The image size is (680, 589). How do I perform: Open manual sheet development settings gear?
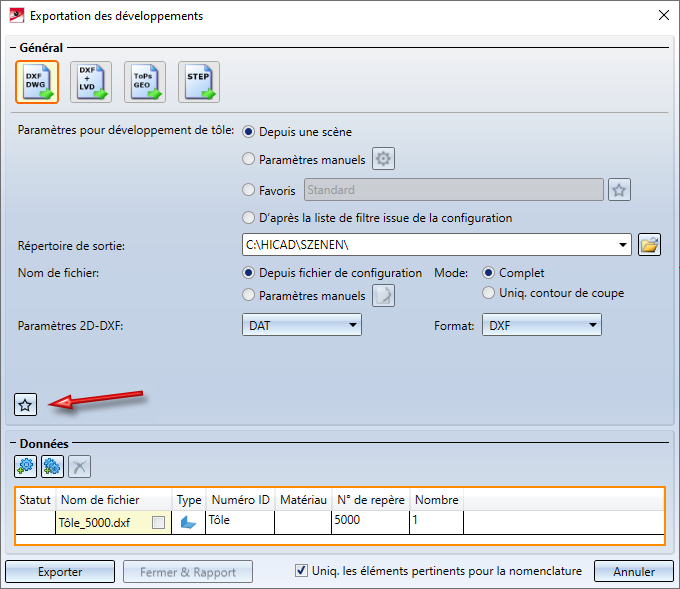tap(383, 159)
